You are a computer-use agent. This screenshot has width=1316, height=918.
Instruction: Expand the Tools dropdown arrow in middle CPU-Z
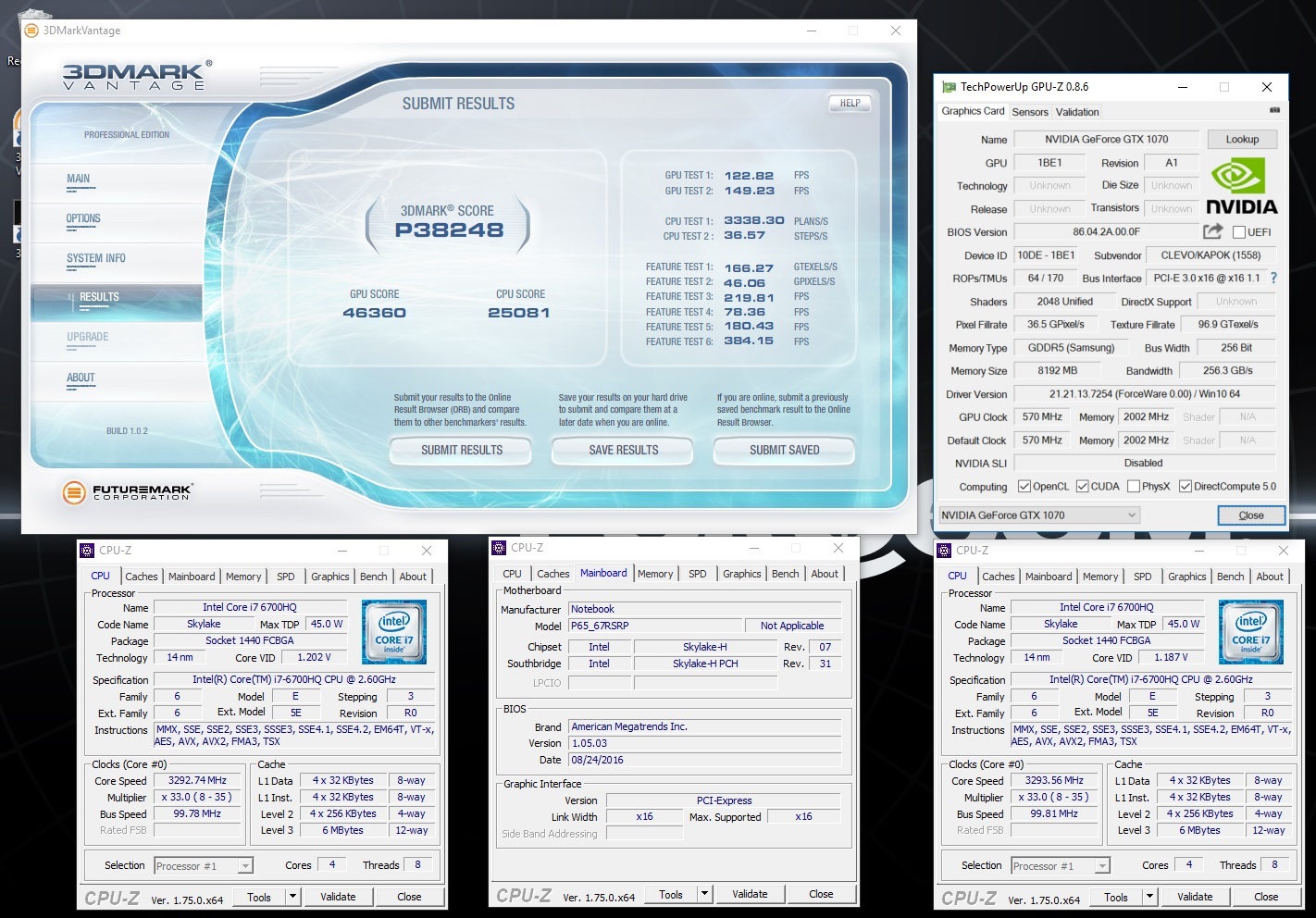click(x=704, y=894)
